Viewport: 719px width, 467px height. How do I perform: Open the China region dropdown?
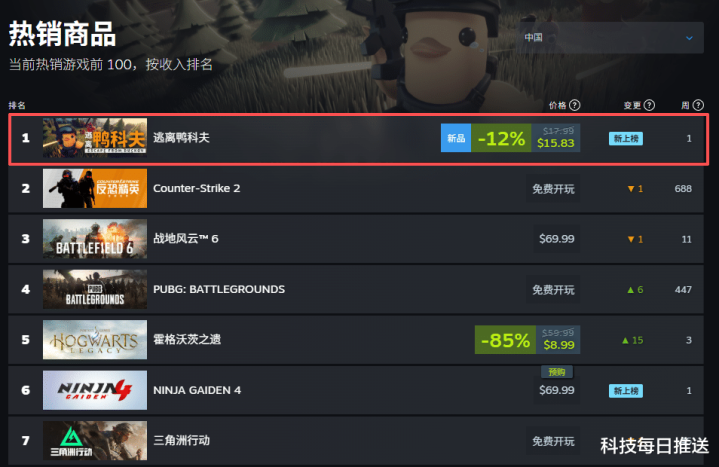(610, 38)
